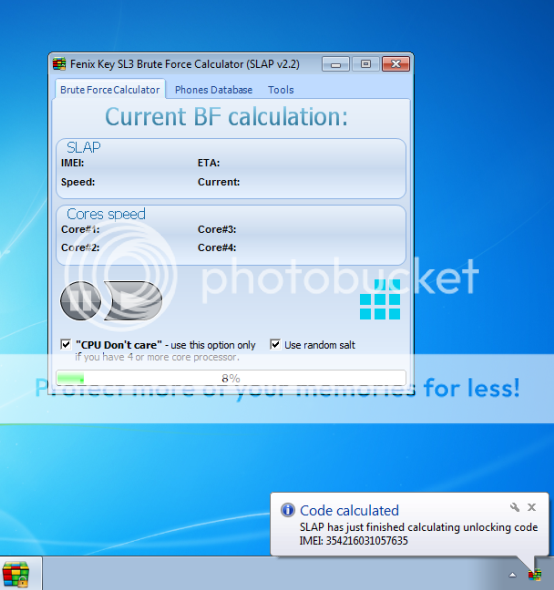Dismiss the Code calculated notification
554x590 pixels.
tap(531, 507)
